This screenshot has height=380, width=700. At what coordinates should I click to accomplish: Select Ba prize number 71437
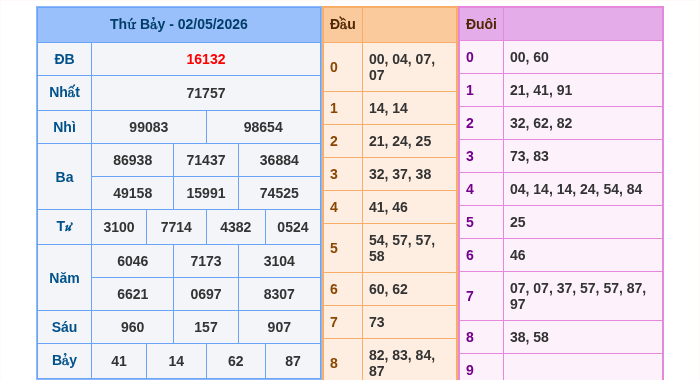coord(206,160)
